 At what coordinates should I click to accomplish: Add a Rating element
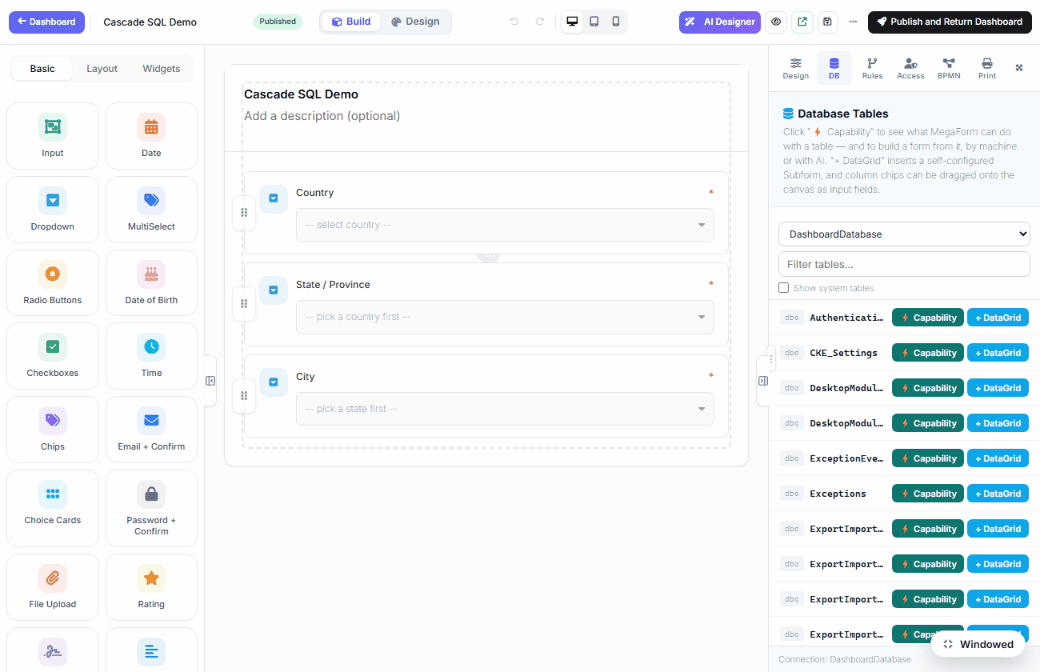[x=151, y=587]
